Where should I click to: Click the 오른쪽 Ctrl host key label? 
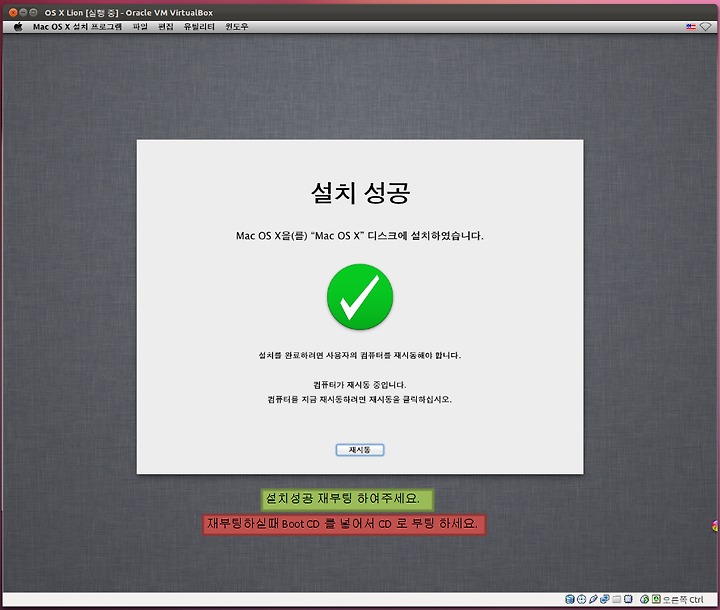pos(683,599)
